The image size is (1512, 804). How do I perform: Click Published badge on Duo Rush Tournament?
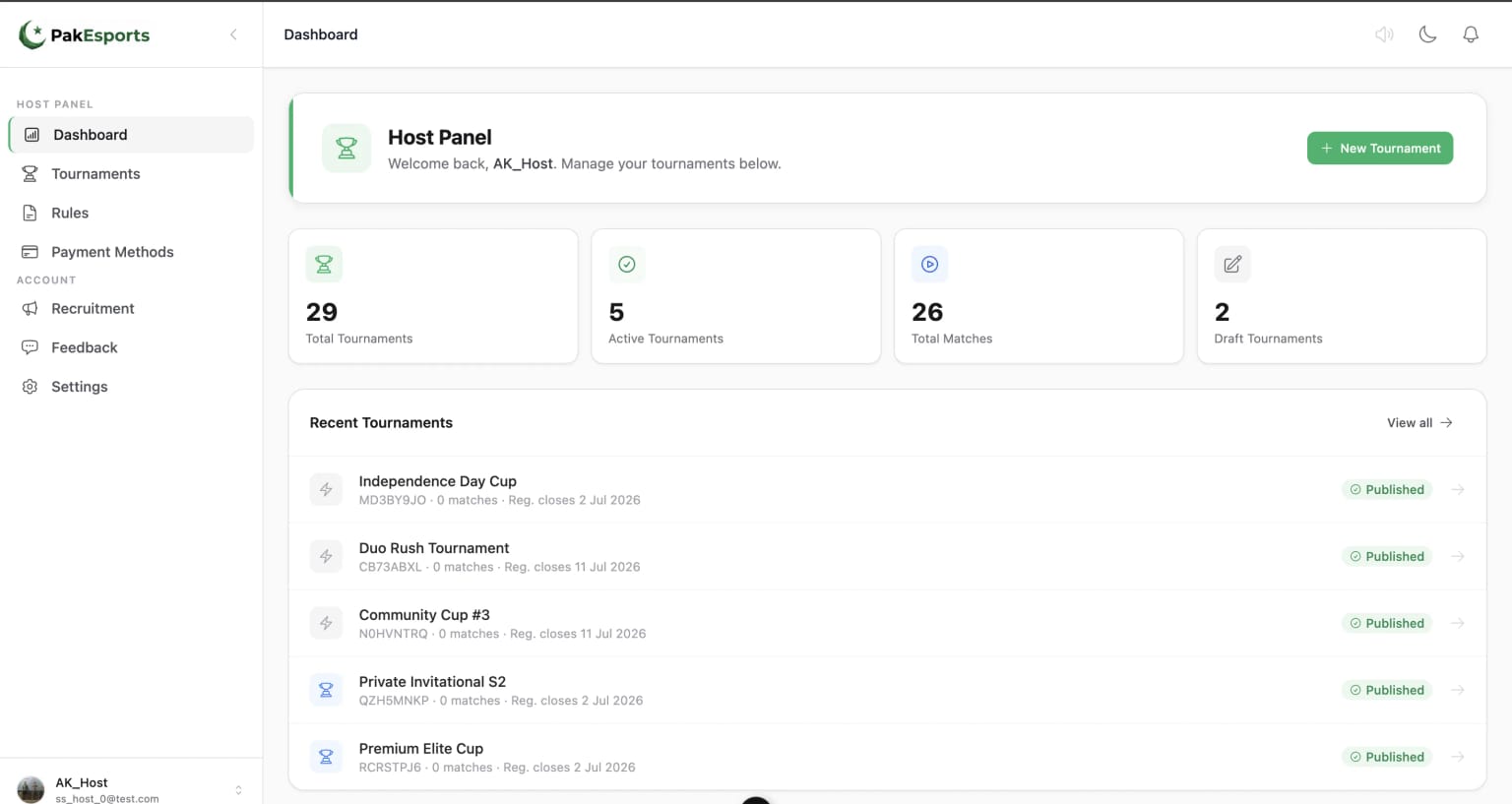1387,556
